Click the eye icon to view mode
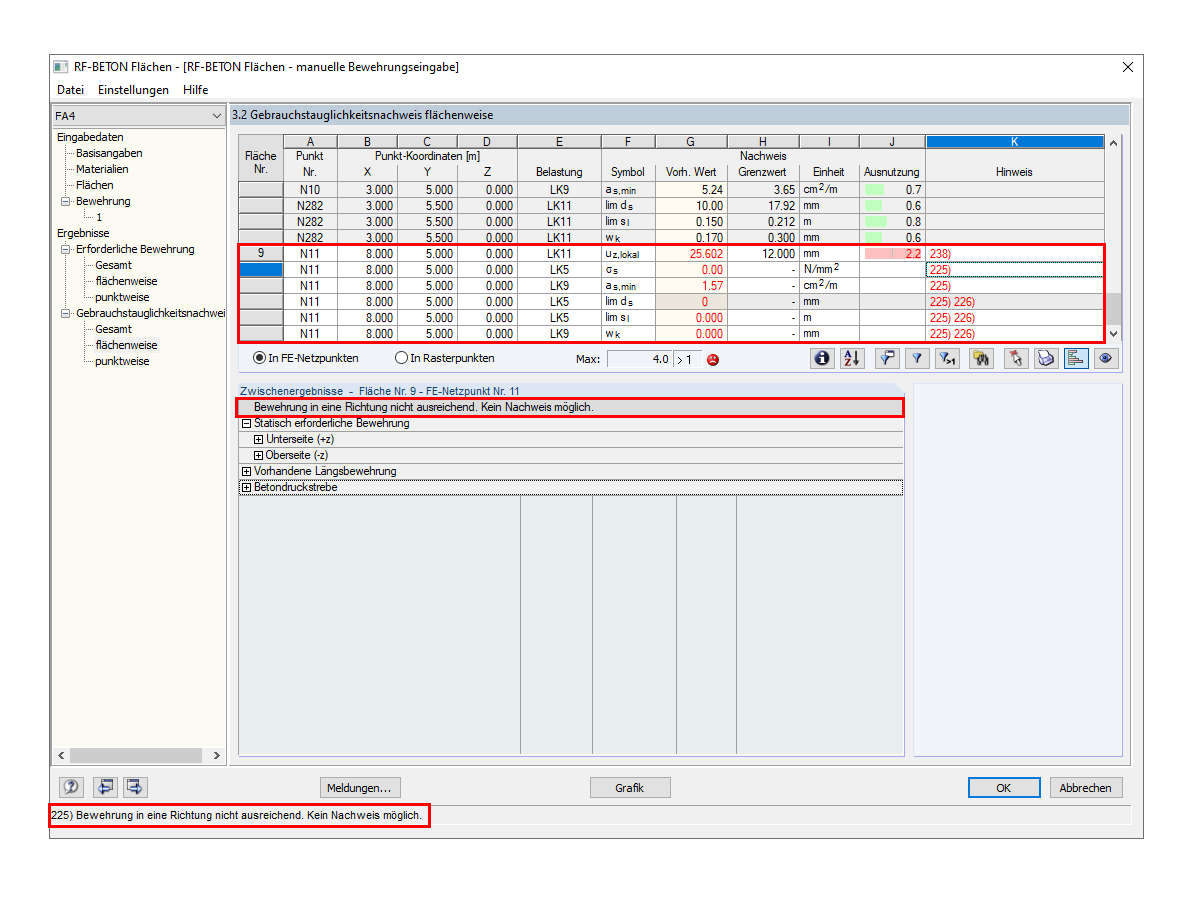 click(x=1106, y=358)
